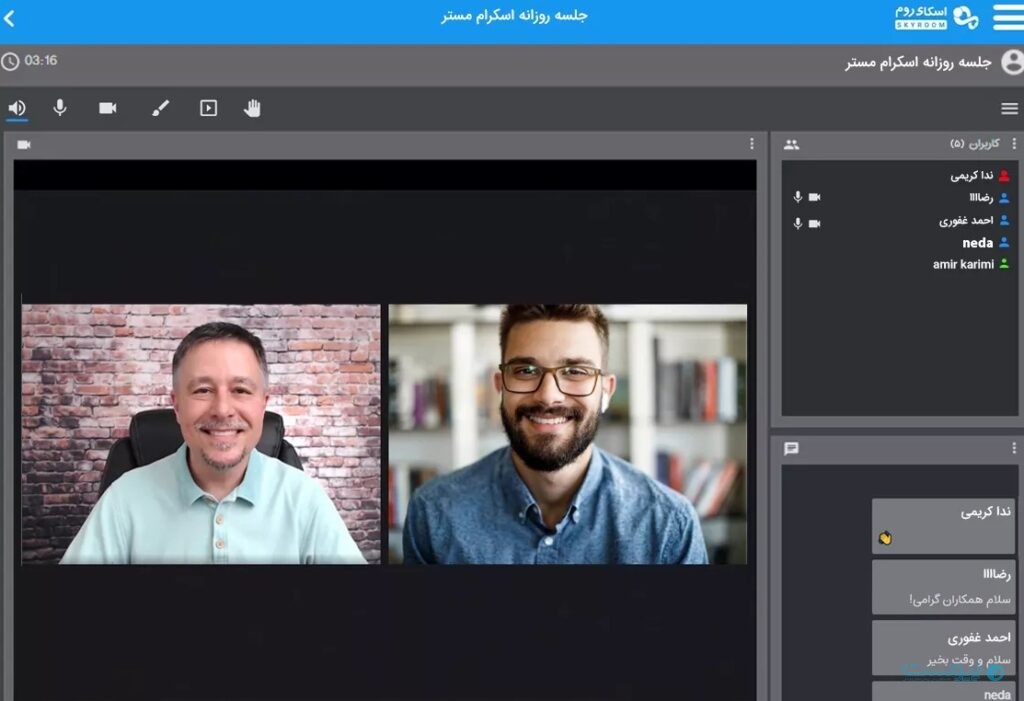
Task: Open the toolbar layout menu icon
Action: tap(1009, 108)
